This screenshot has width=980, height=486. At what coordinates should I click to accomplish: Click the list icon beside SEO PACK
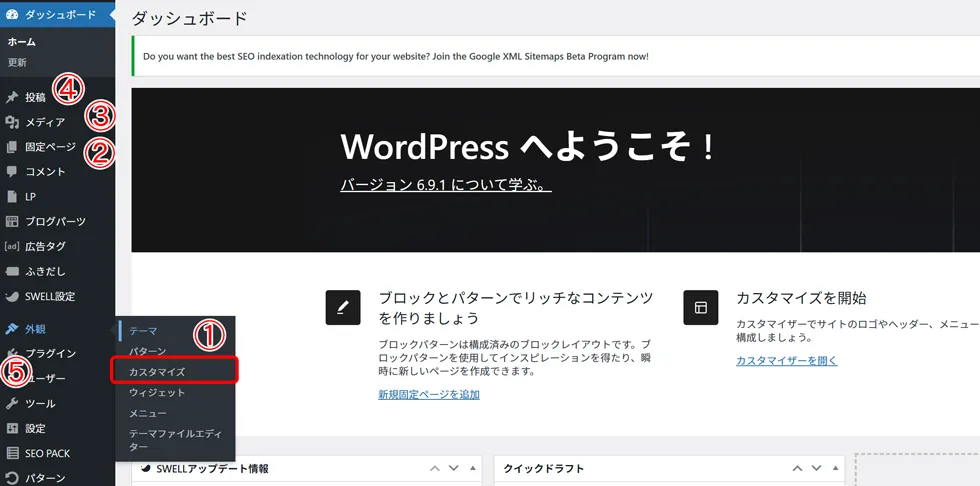click(12, 454)
